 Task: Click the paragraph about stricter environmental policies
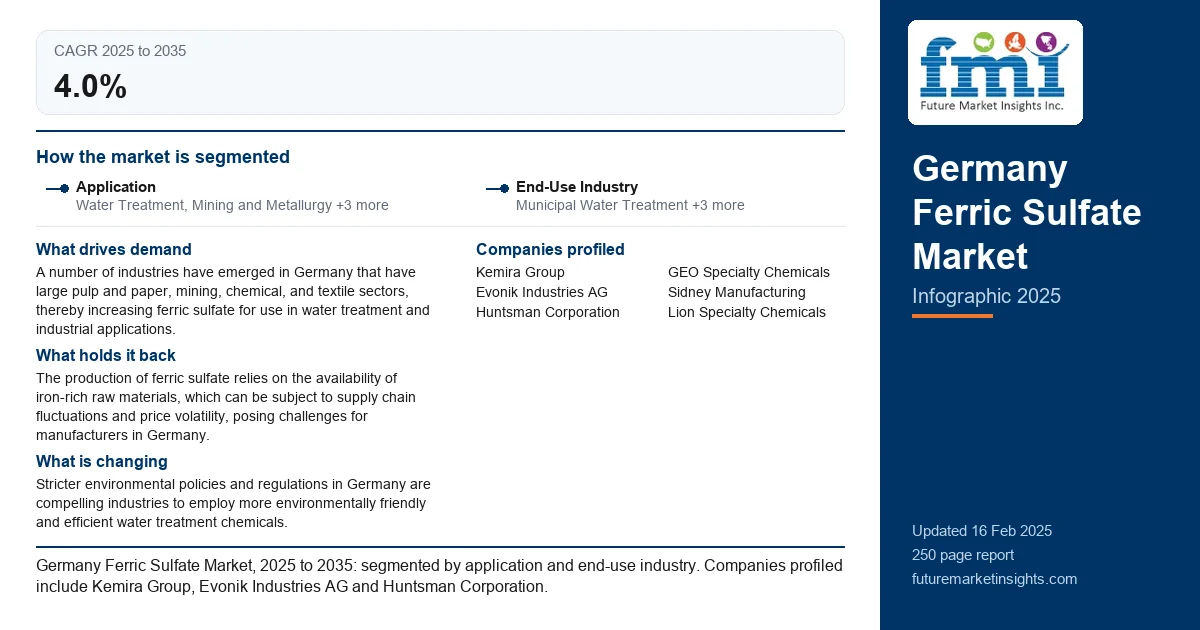[233, 503]
